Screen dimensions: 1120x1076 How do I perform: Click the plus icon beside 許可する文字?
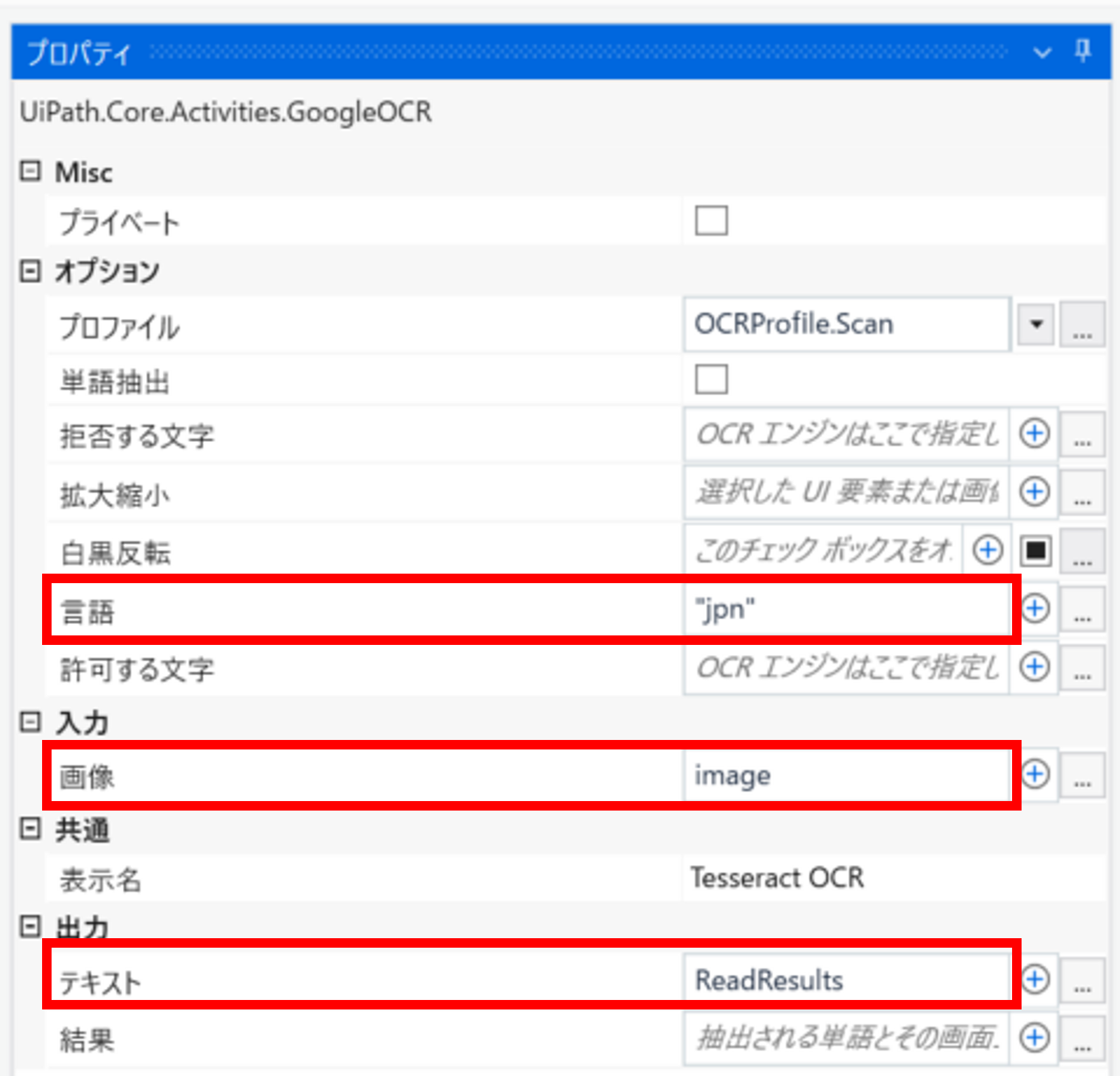coord(1034,668)
